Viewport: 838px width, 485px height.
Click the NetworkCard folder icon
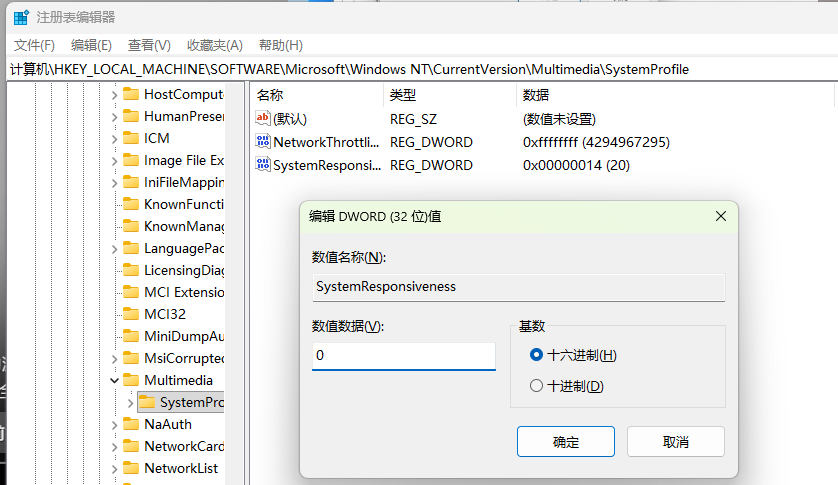point(131,446)
